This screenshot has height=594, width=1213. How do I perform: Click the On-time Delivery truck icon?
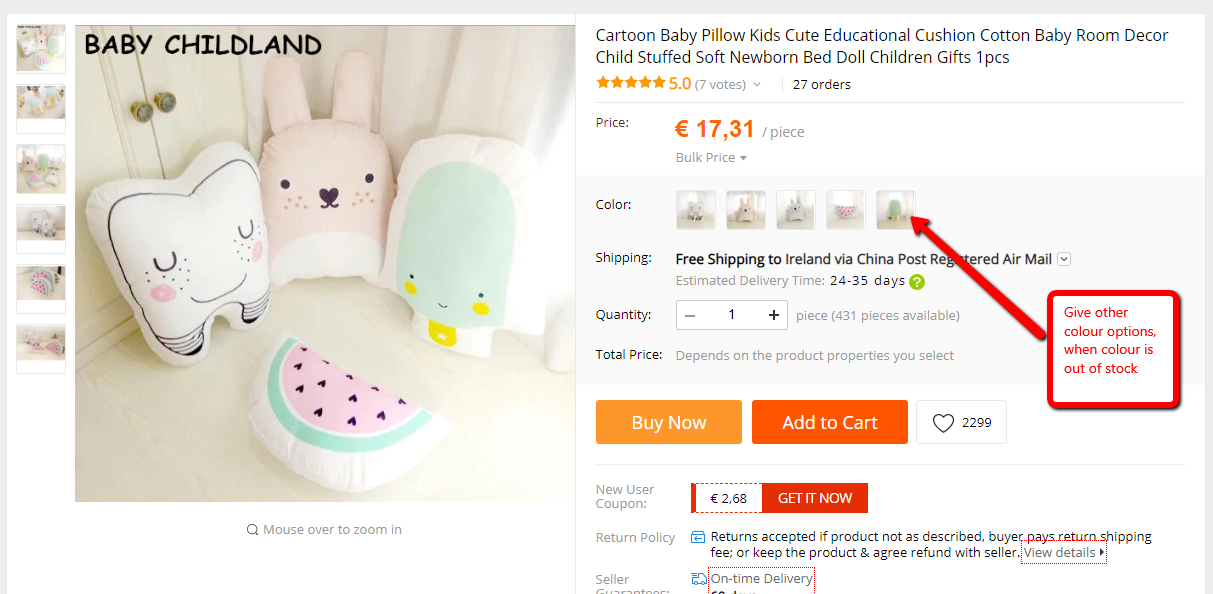[x=697, y=578]
